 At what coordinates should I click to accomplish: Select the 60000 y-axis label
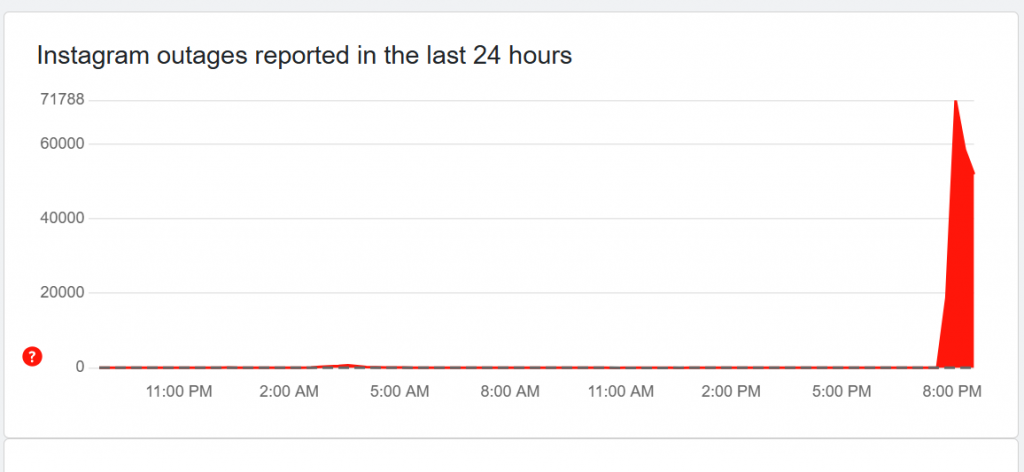click(x=60, y=143)
